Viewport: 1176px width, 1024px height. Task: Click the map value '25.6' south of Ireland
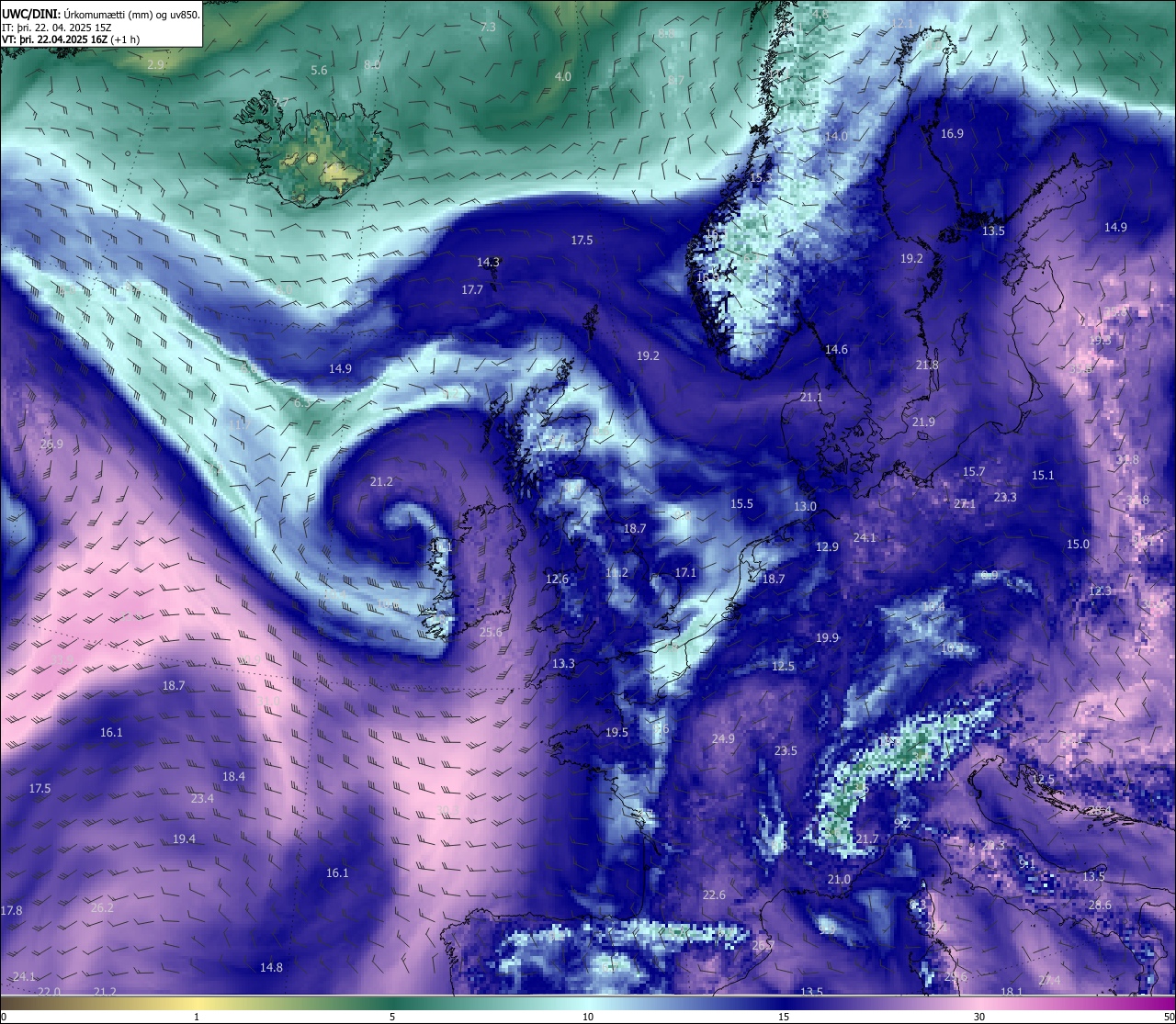tap(492, 632)
